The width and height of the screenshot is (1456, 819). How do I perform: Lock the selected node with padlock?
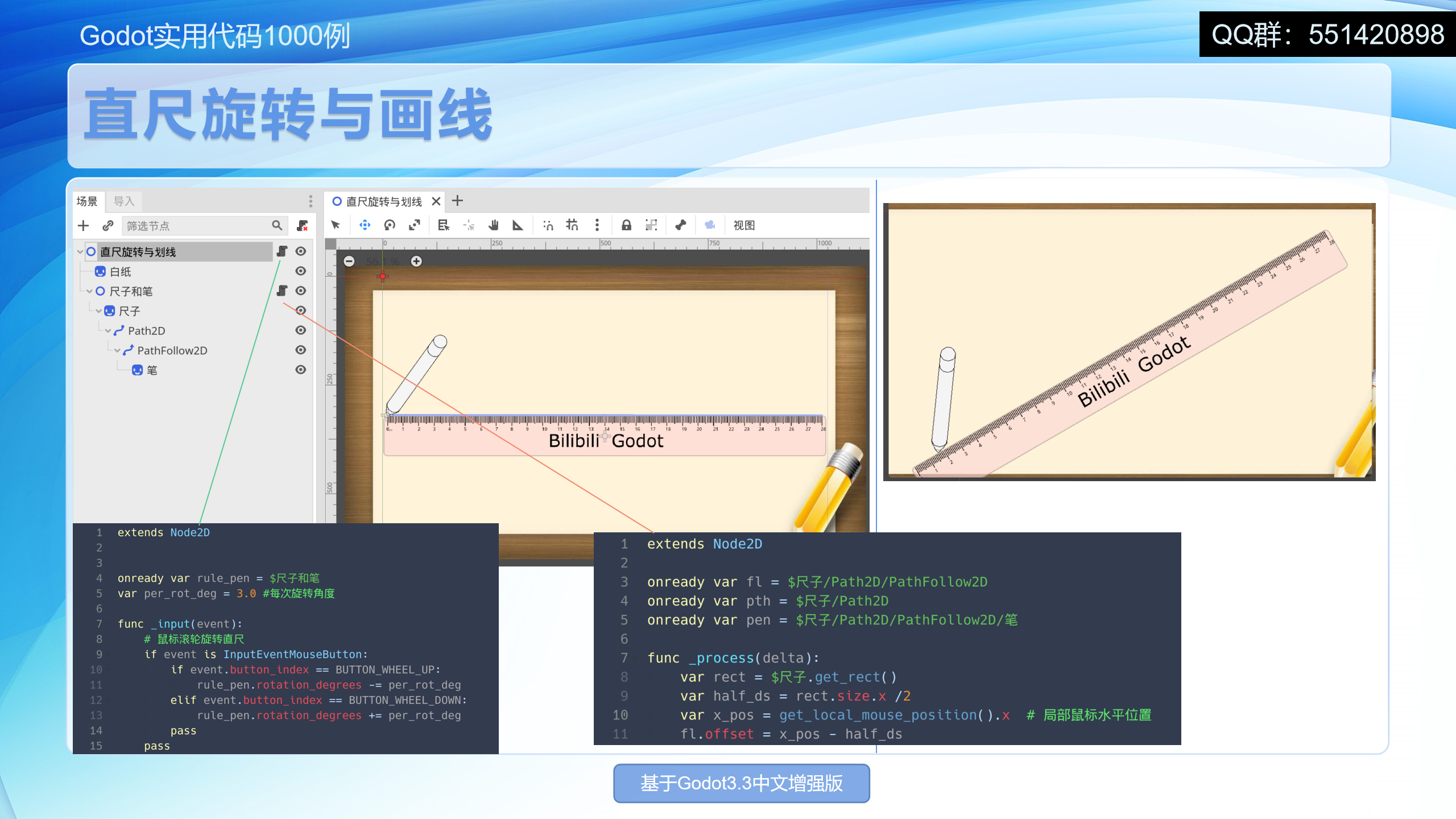[x=626, y=225]
